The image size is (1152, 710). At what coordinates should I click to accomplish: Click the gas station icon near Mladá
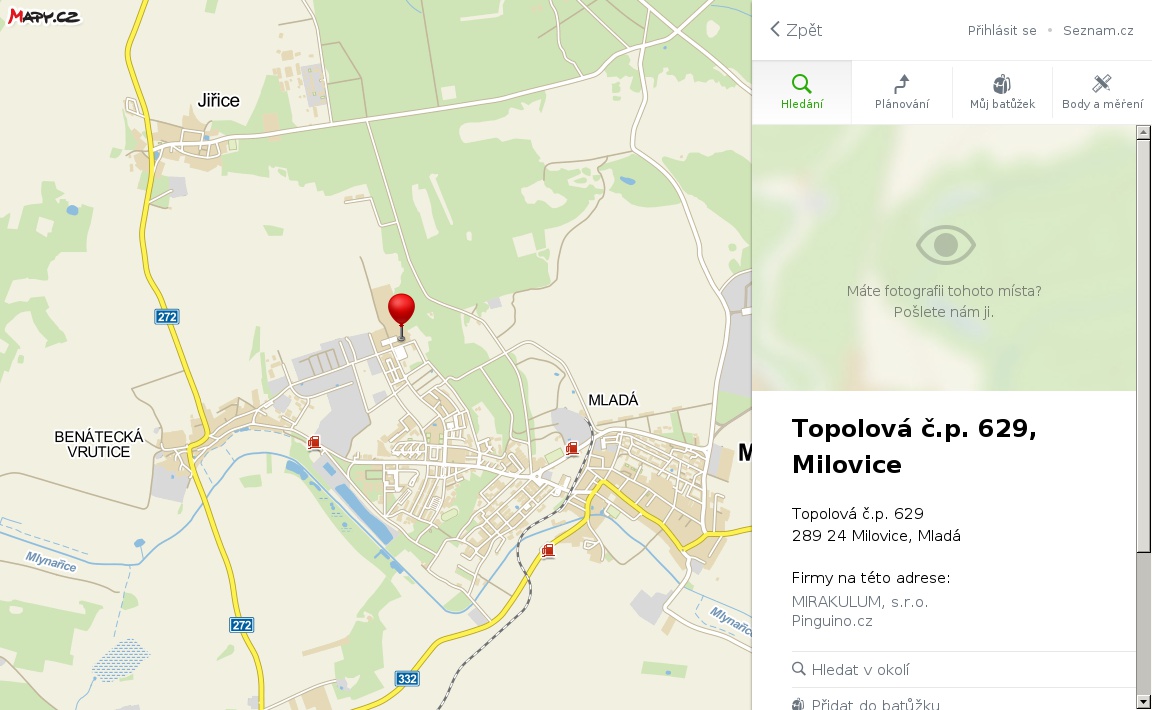(x=572, y=448)
